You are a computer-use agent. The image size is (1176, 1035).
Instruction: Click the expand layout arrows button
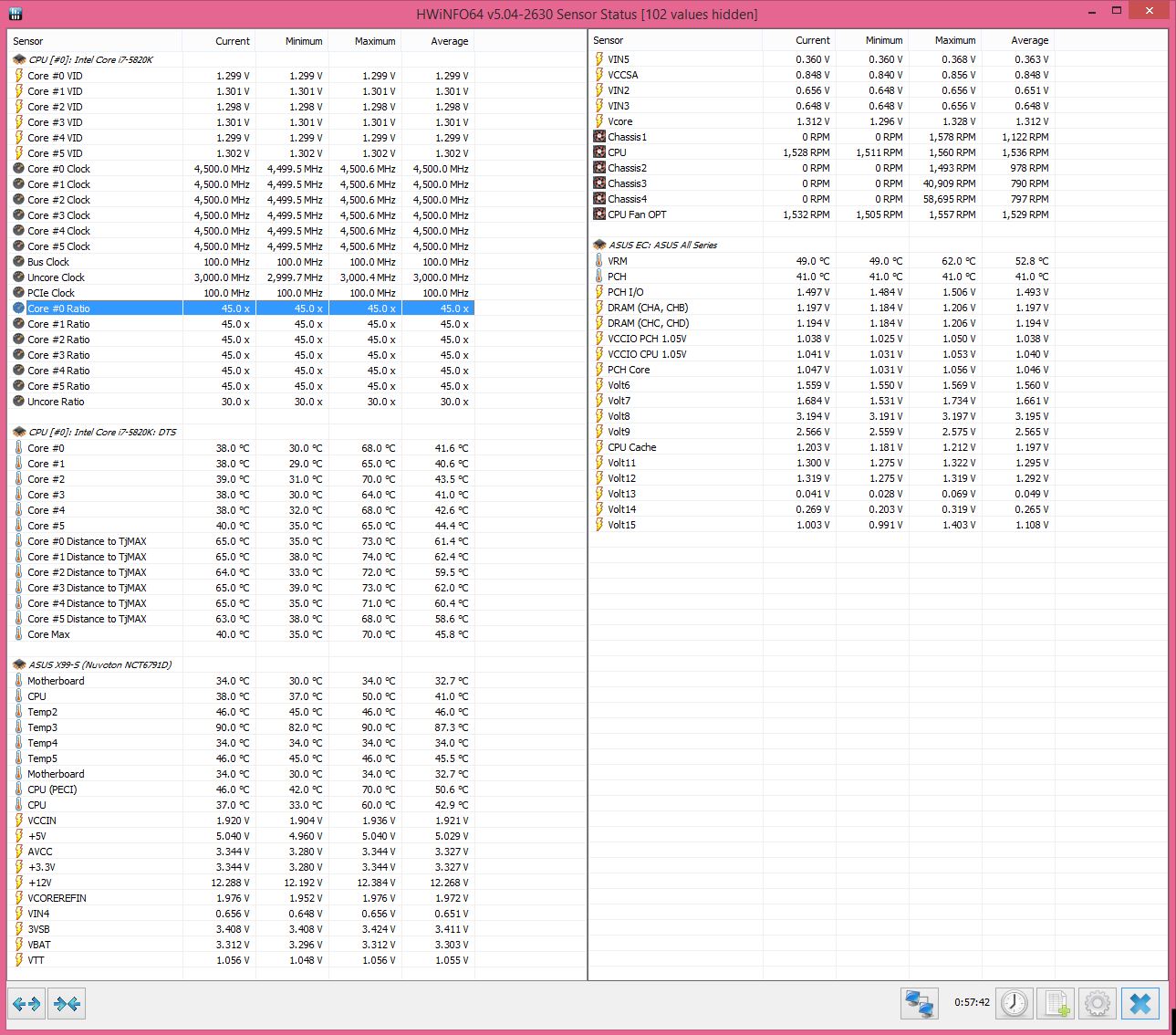pos(26,1004)
